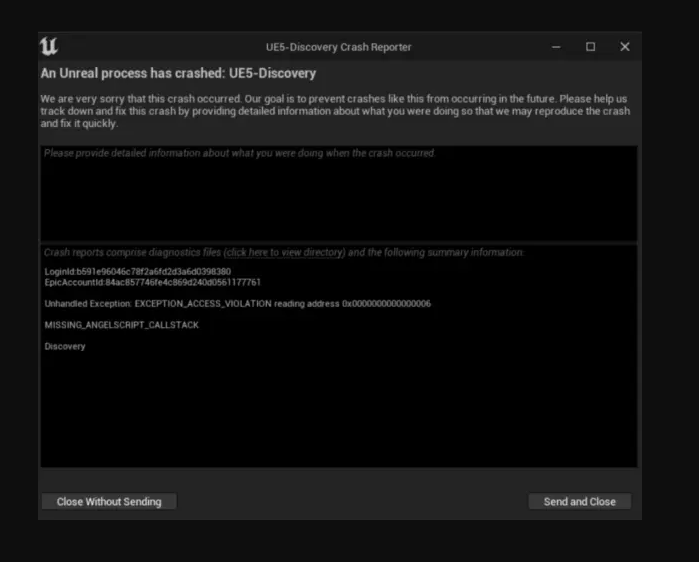Viewport: 699px width, 562px height.
Task: Select the 'Discovery' line in summary
Action: click(x=65, y=346)
